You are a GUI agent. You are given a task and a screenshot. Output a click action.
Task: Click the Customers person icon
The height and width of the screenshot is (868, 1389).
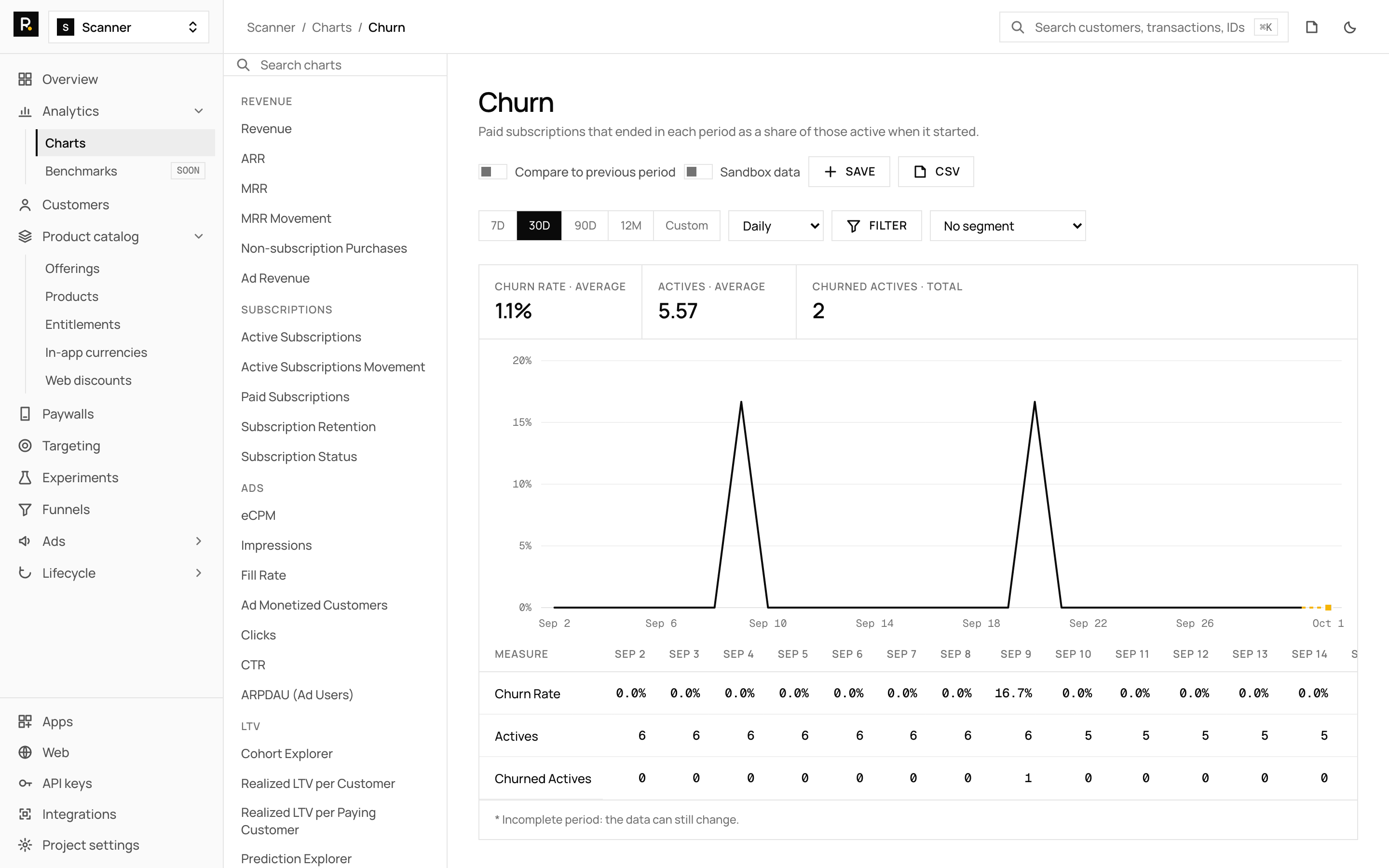(25, 205)
